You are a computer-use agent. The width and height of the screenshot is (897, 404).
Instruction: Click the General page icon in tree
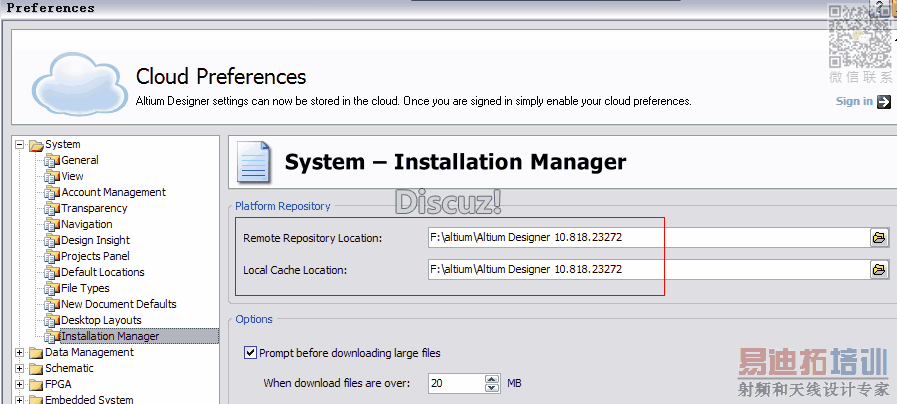pyautogui.click(x=53, y=160)
